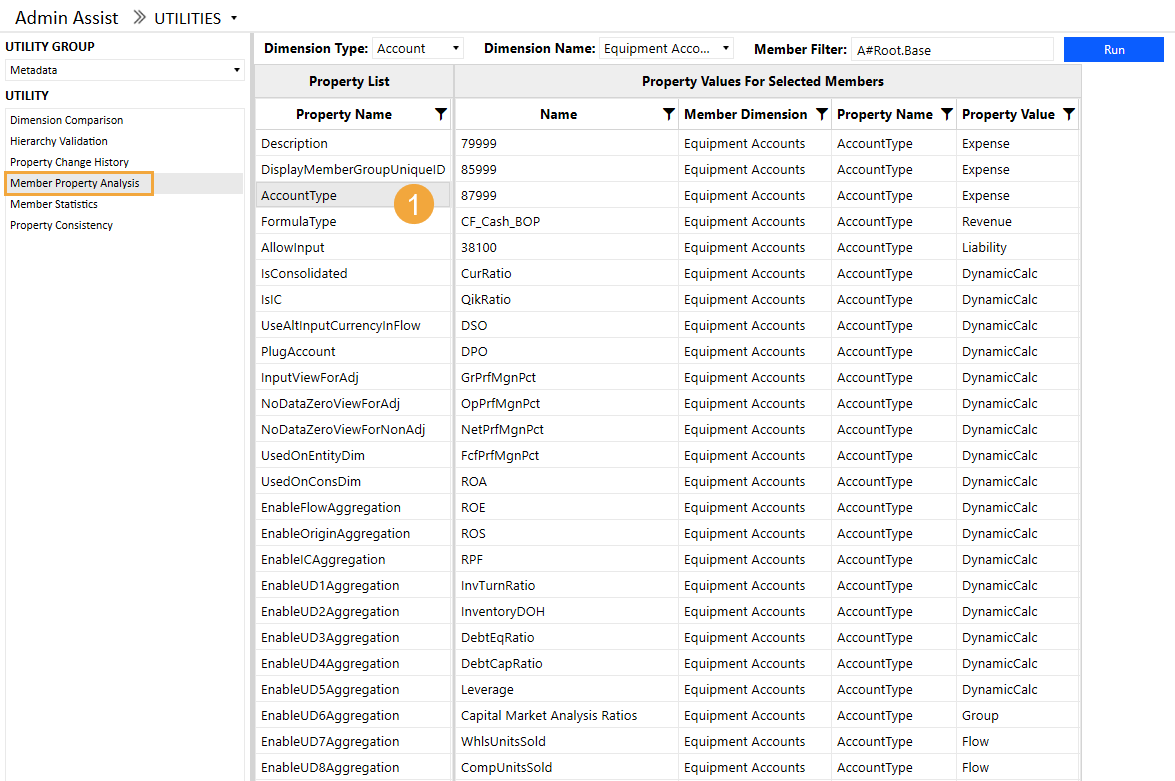Open the Property Consistency utility
1175x781 pixels.
[61, 225]
